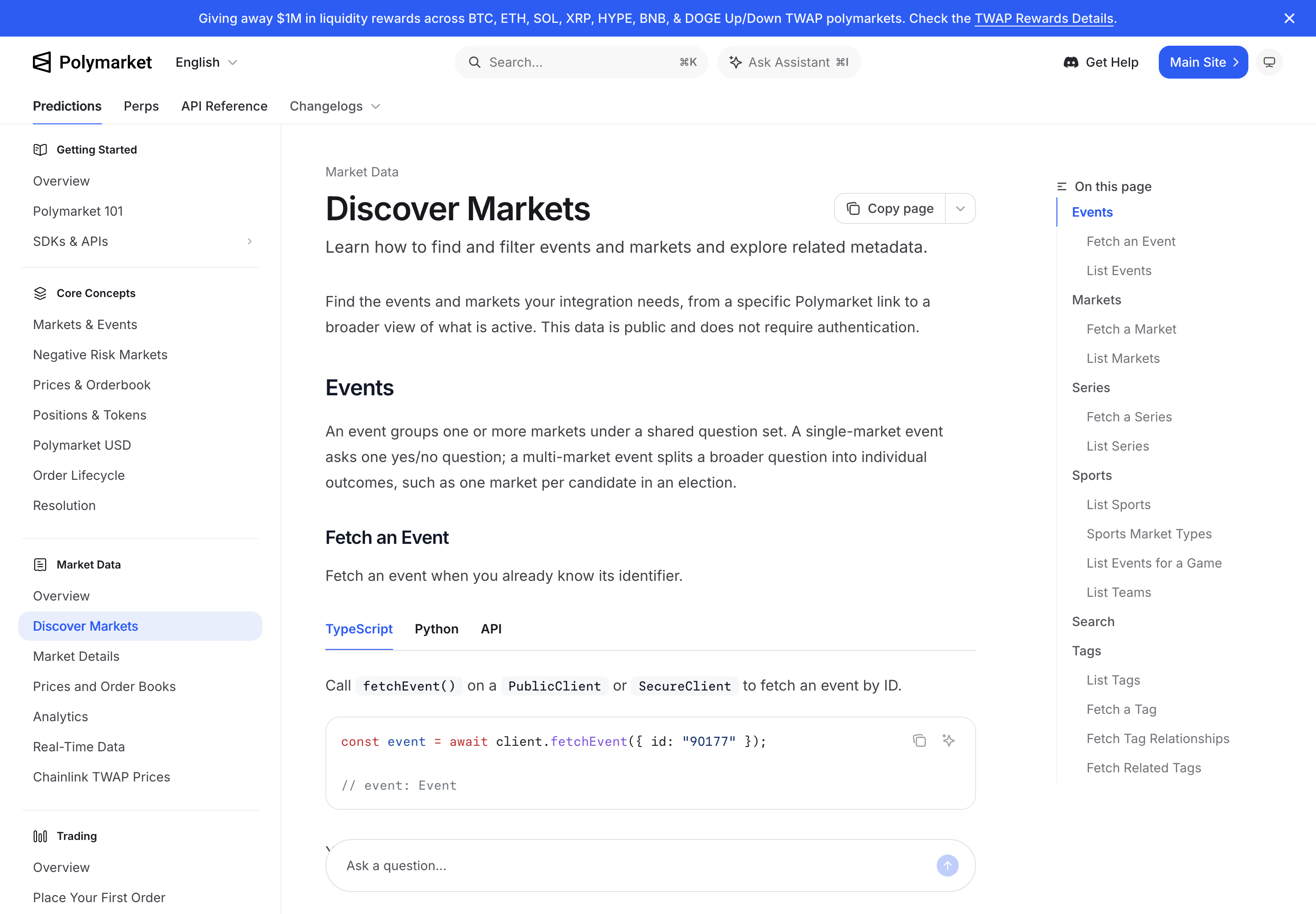
Task: Jump to Fetch Tag Relationships anchor
Action: [x=1158, y=739]
